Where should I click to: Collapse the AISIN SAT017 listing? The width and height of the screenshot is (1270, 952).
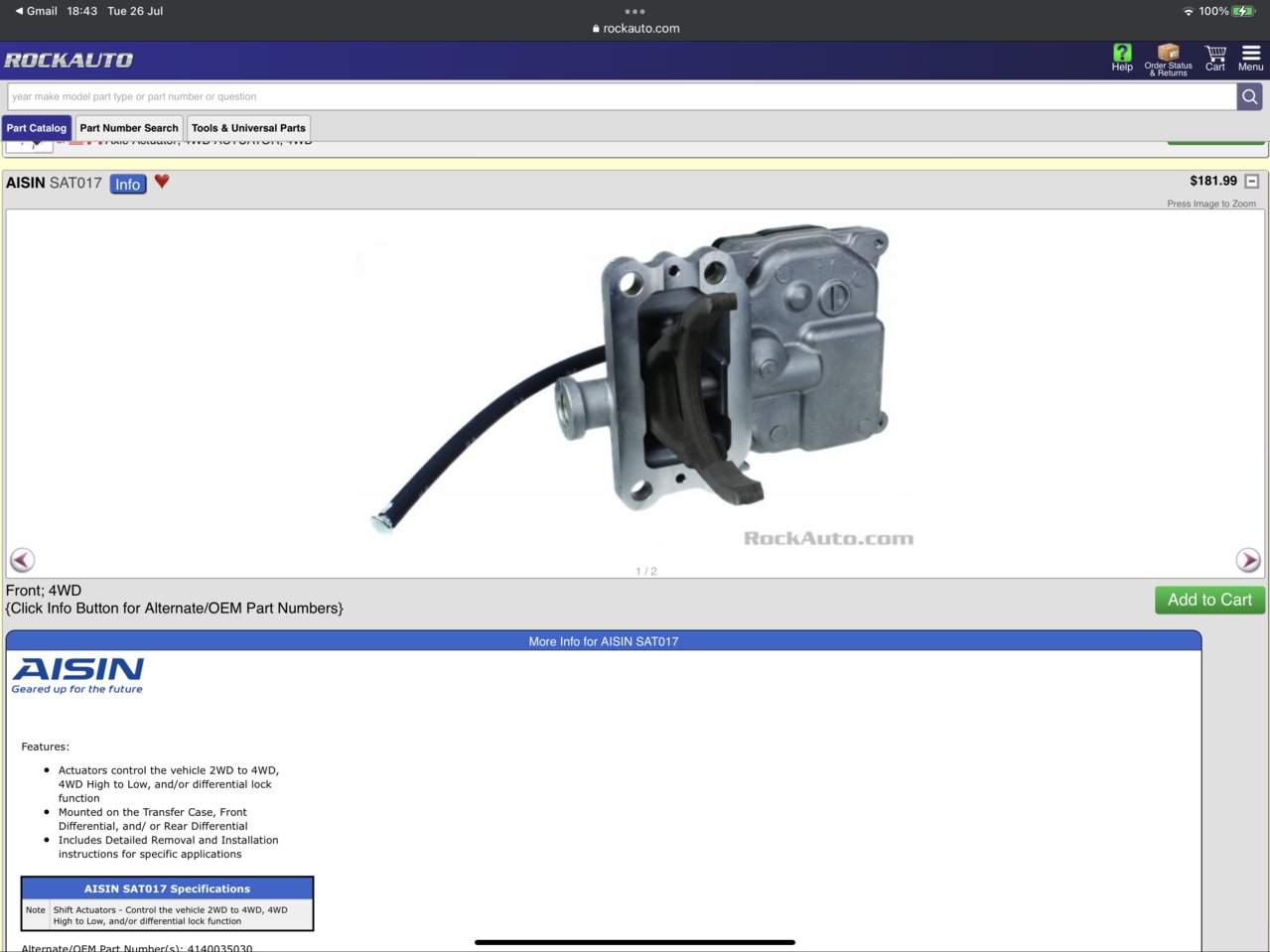click(x=1252, y=182)
